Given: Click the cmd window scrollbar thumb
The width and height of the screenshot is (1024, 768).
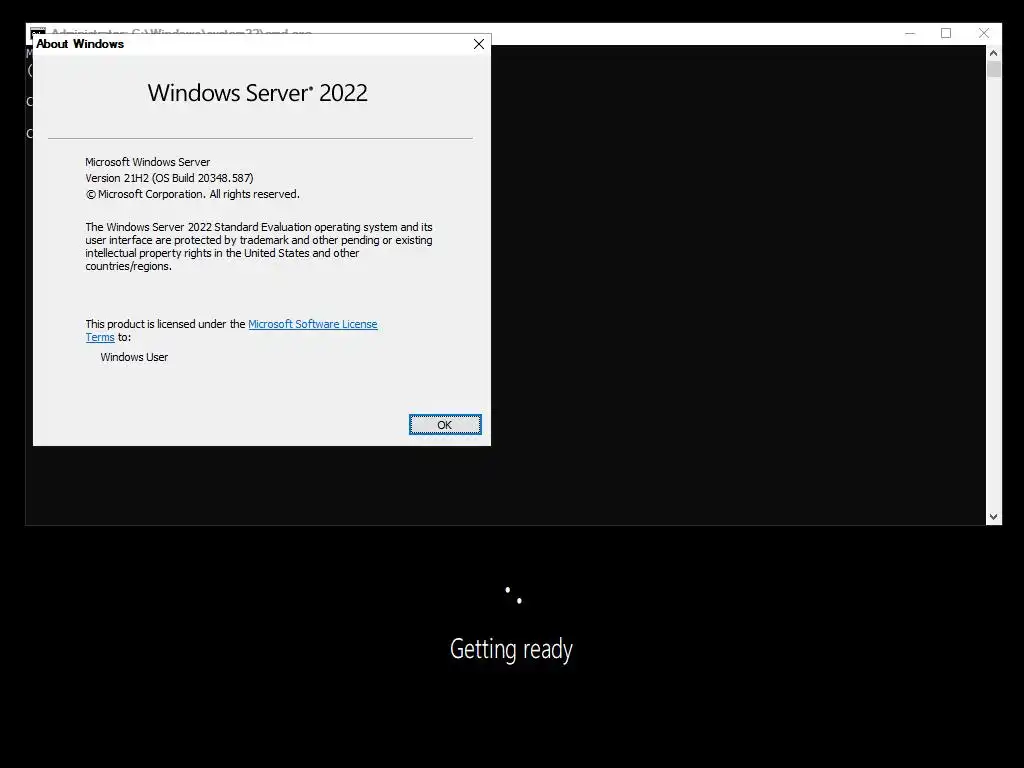Looking at the screenshot, I should (x=993, y=69).
